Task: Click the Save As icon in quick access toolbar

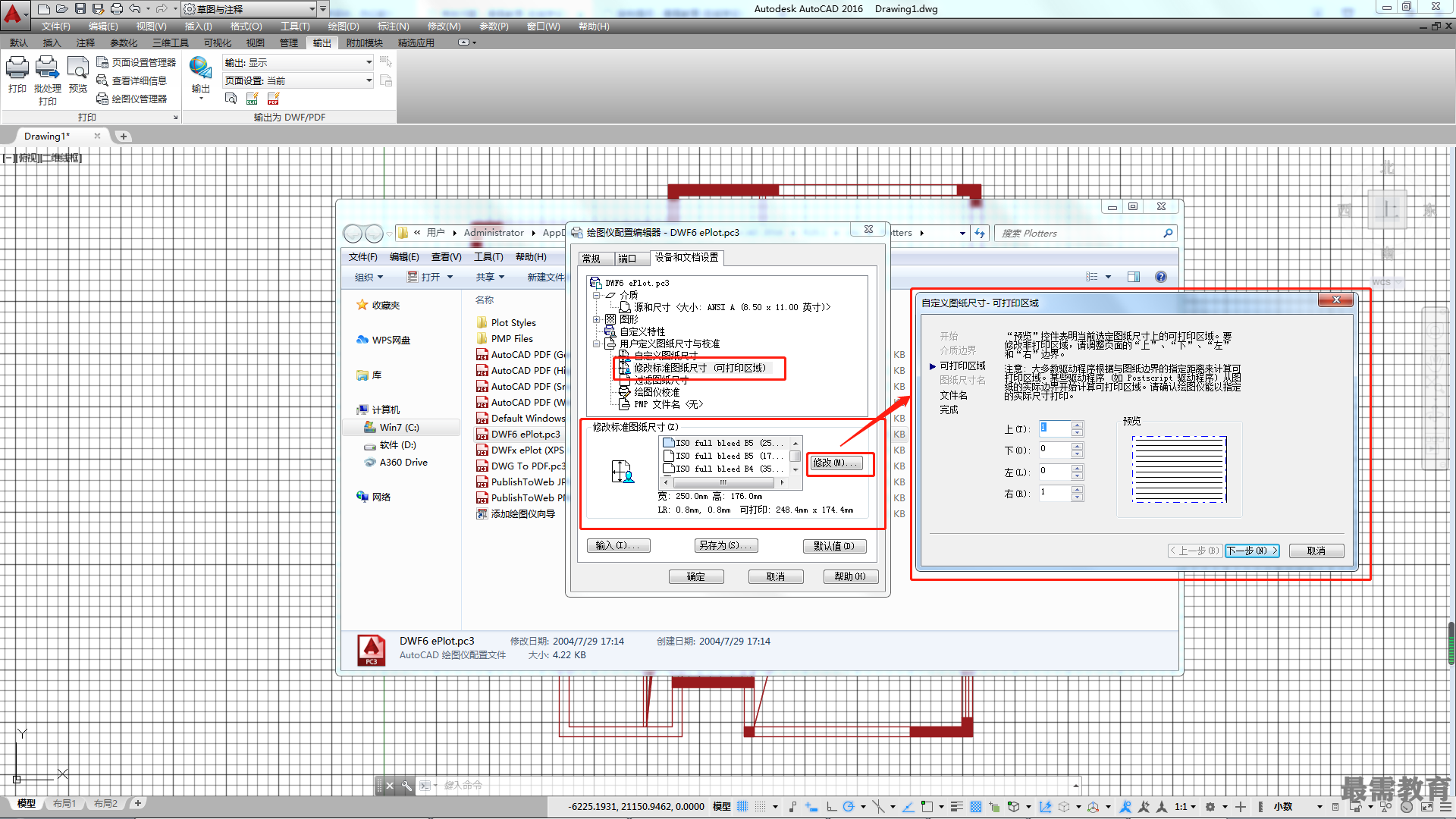Action: (98, 9)
